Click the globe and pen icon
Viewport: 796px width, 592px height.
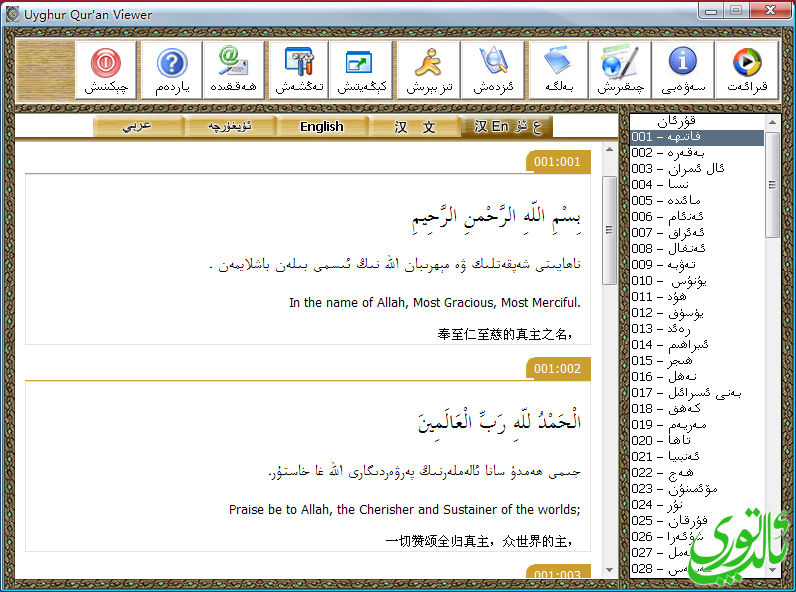620,70
